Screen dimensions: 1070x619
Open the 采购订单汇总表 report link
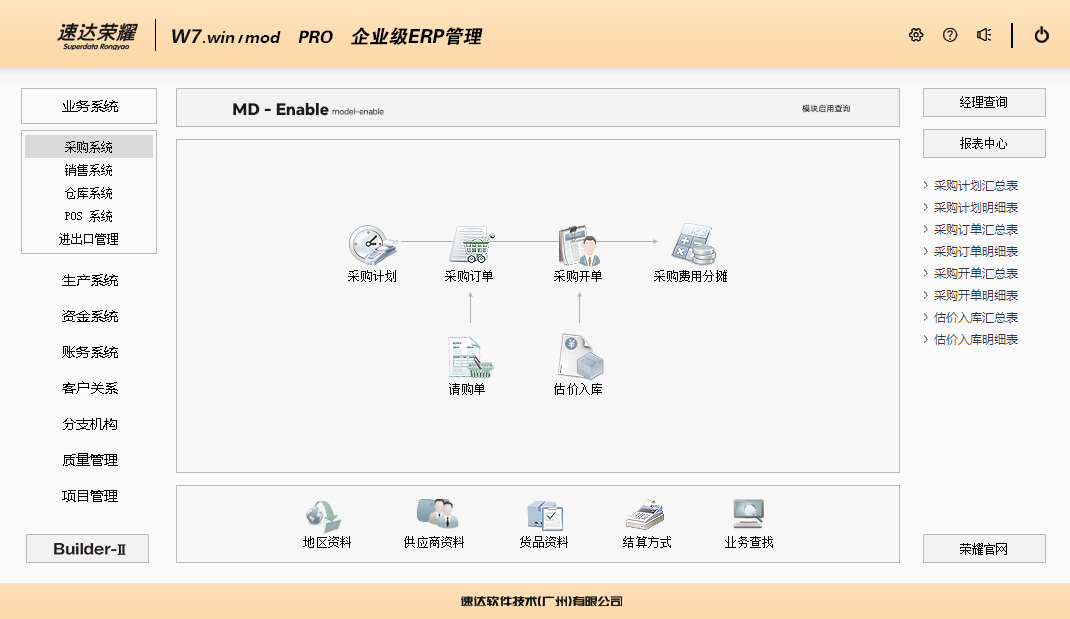tap(976, 230)
